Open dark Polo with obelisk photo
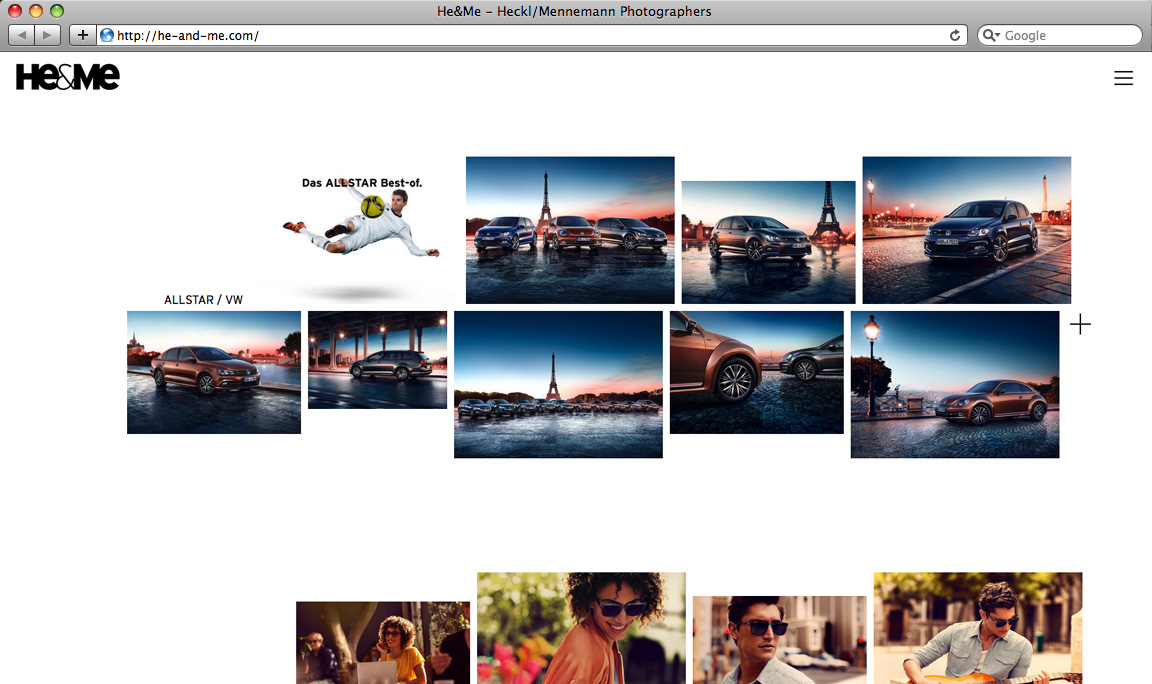1152x684 pixels. 967,230
